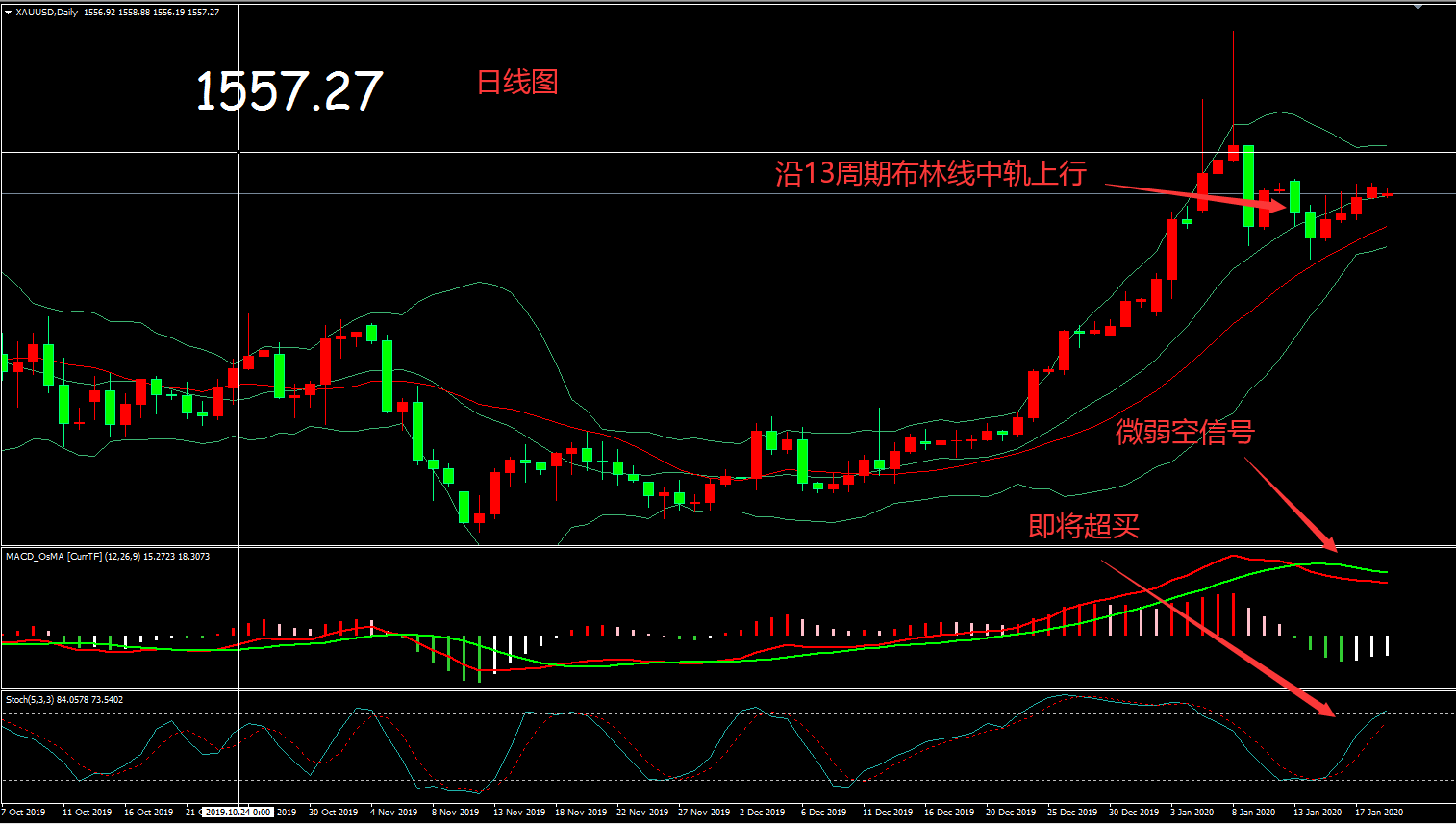The height and width of the screenshot is (825, 1456).
Task: Click the 22 Nov 2019 date on time axis
Action: tap(642, 812)
